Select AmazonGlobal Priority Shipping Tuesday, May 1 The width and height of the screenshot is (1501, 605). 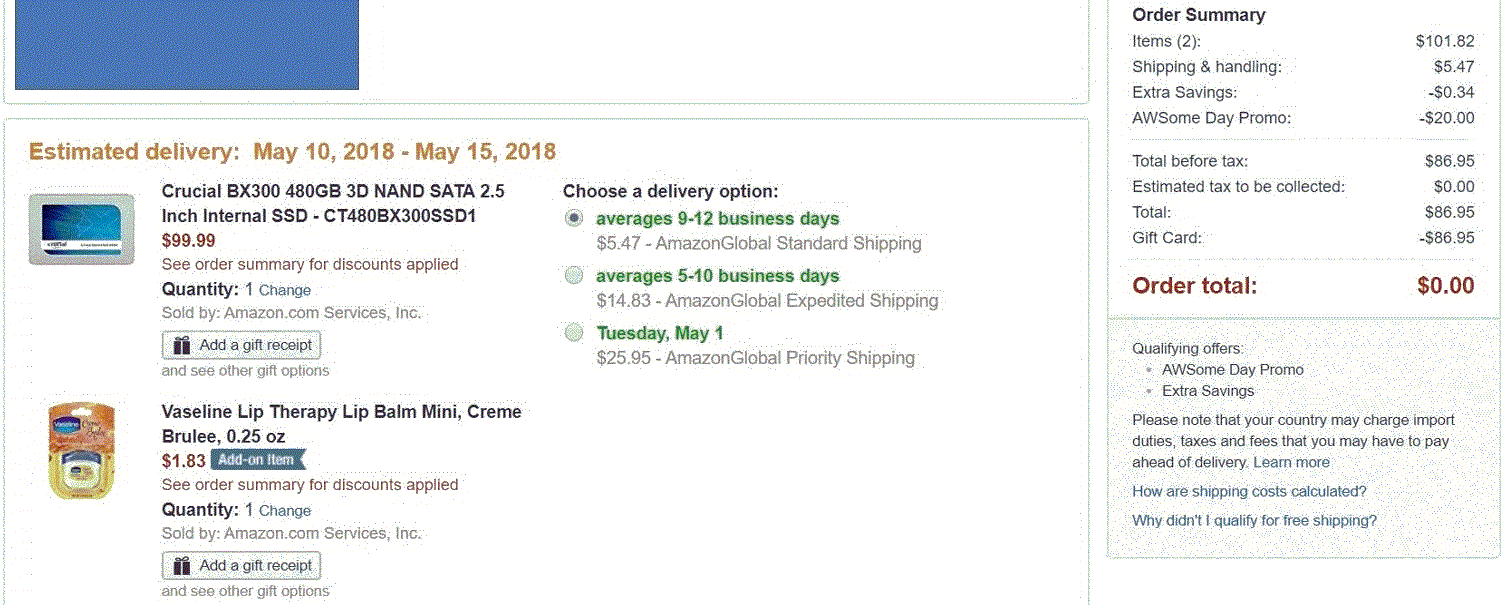pos(574,332)
